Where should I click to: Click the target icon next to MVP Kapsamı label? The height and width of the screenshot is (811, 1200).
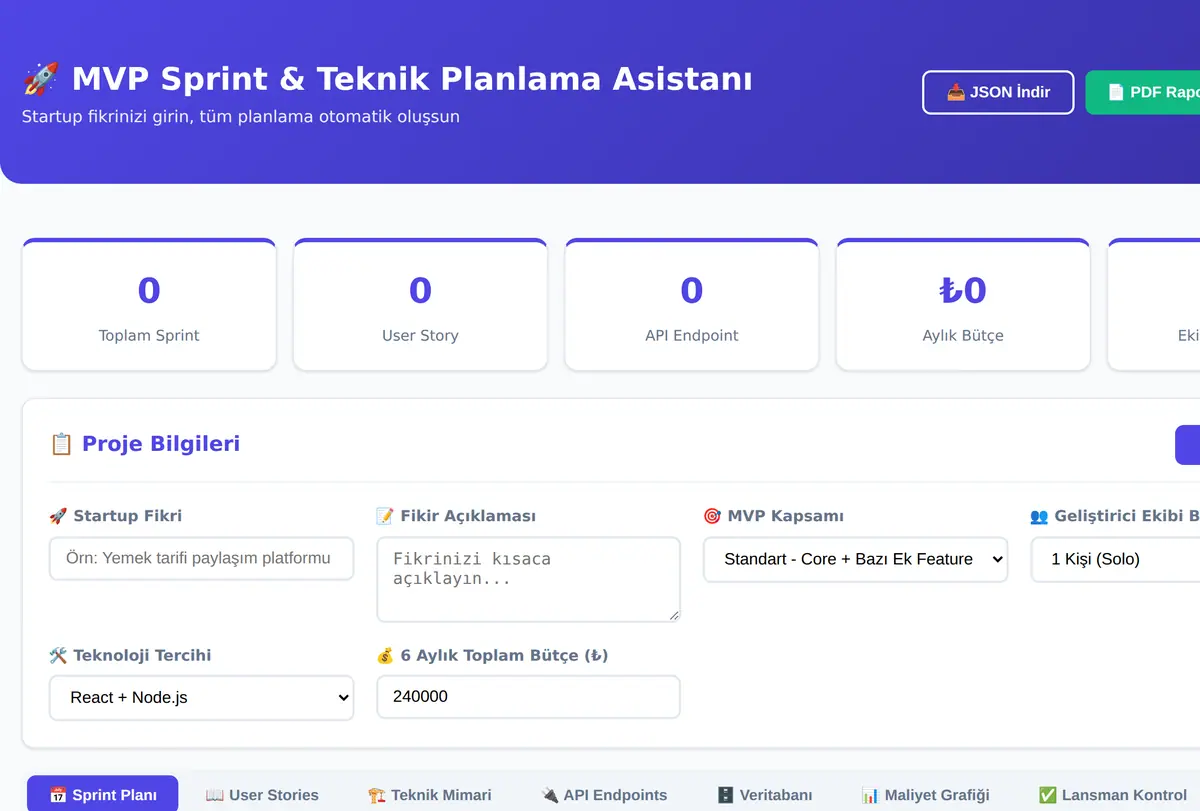point(712,516)
